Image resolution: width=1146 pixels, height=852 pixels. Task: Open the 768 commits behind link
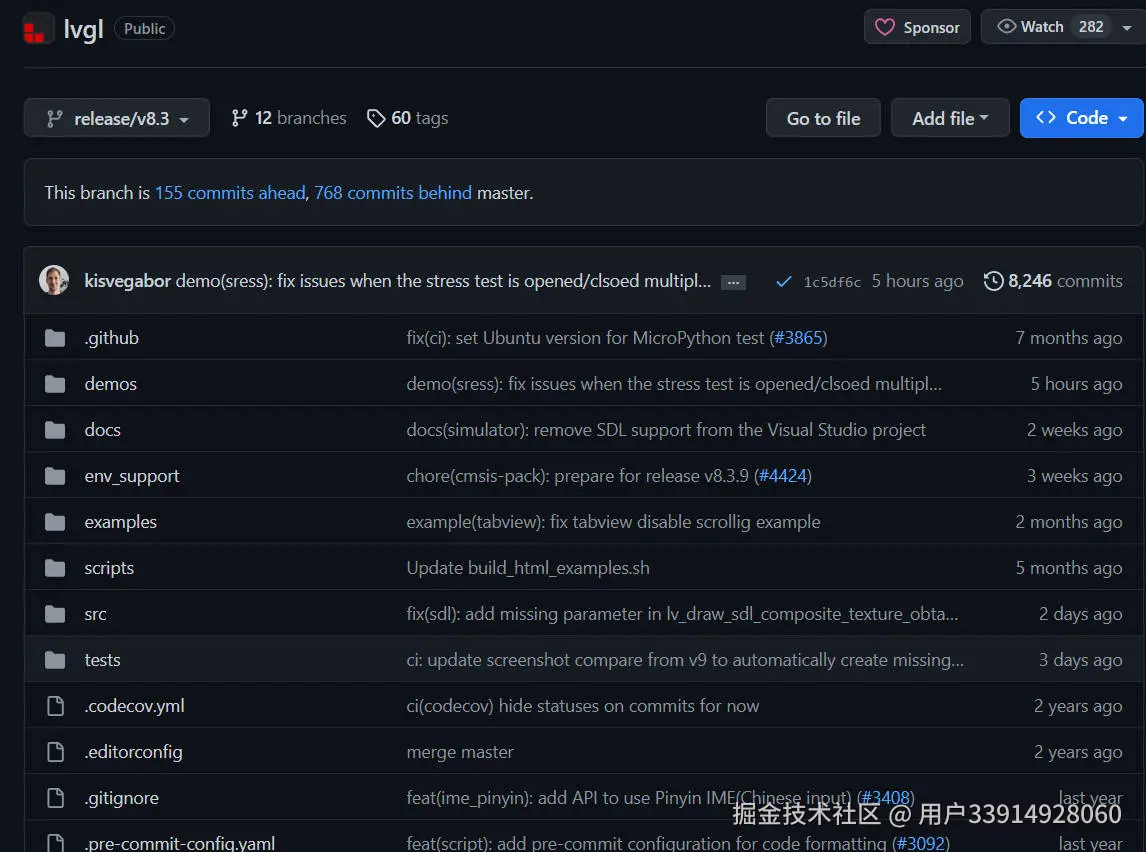click(393, 193)
